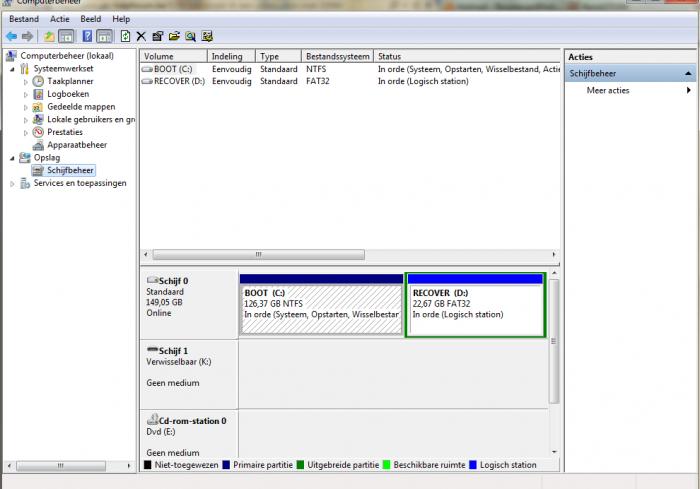The height and width of the screenshot is (489, 700).
Task: Click the Refresh icon in toolbar
Action: (x=125, y=36)
